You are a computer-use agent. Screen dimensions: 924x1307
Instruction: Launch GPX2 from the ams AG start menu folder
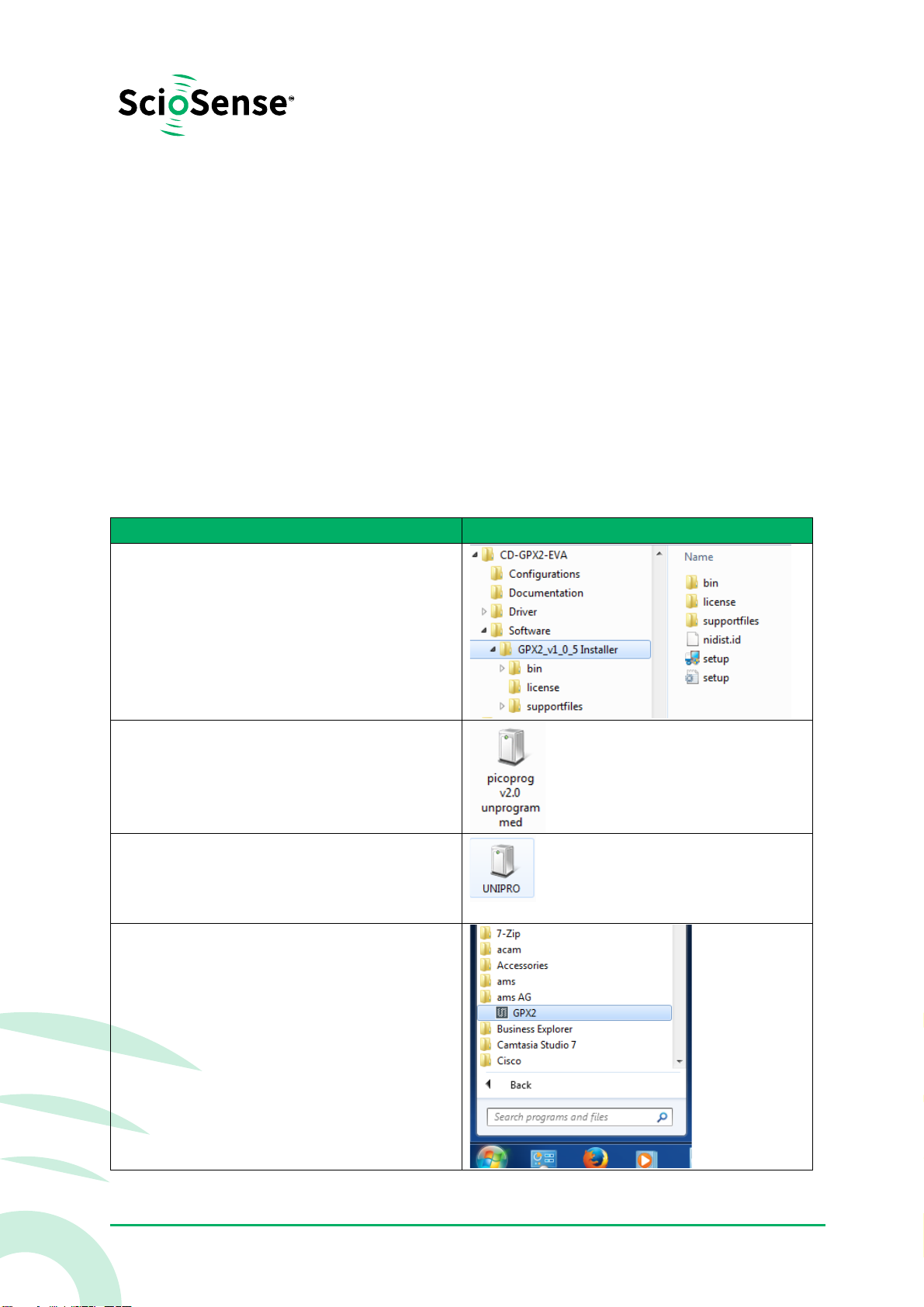[575, 1013]
